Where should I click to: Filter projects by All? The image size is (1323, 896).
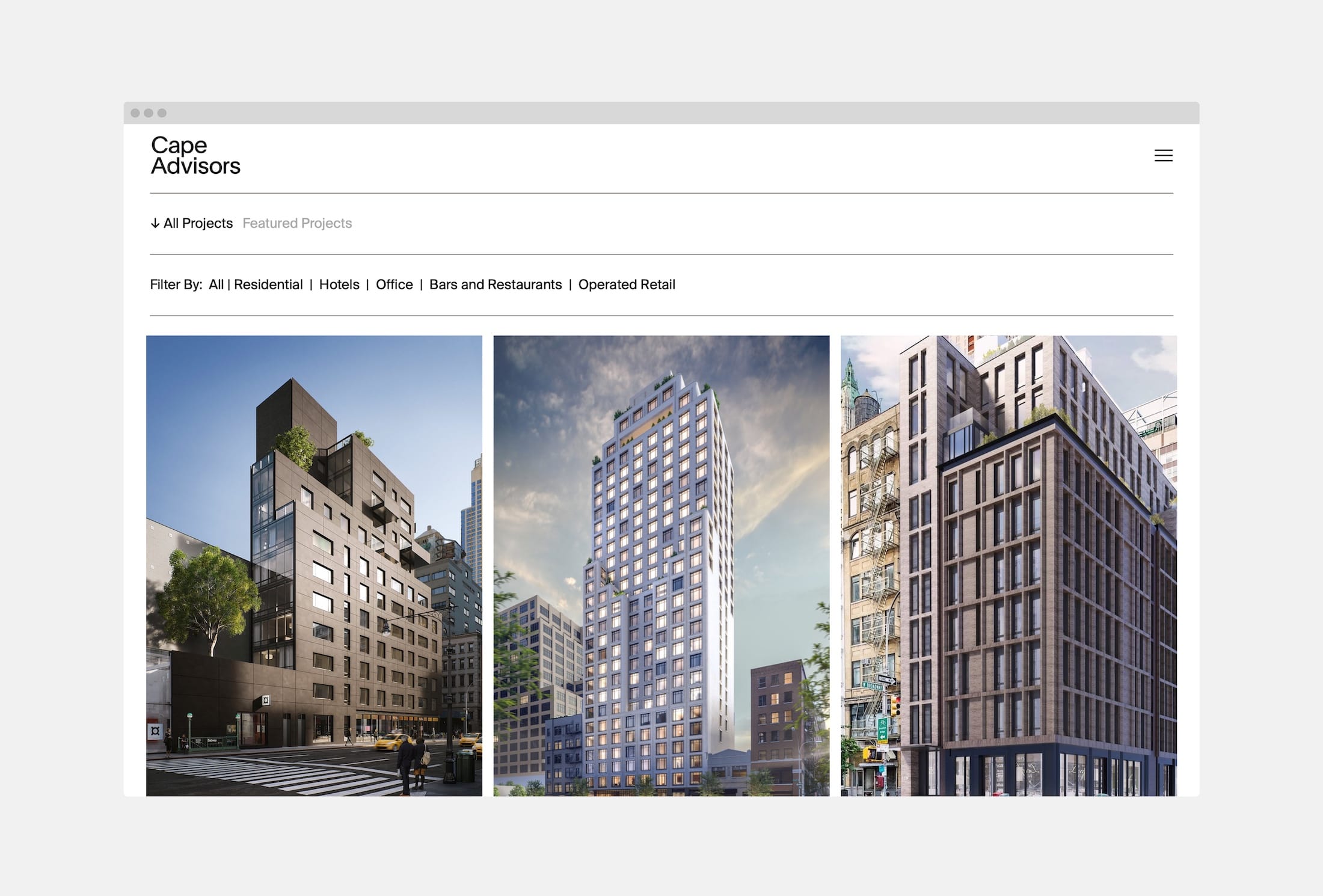tap(216, 284)
